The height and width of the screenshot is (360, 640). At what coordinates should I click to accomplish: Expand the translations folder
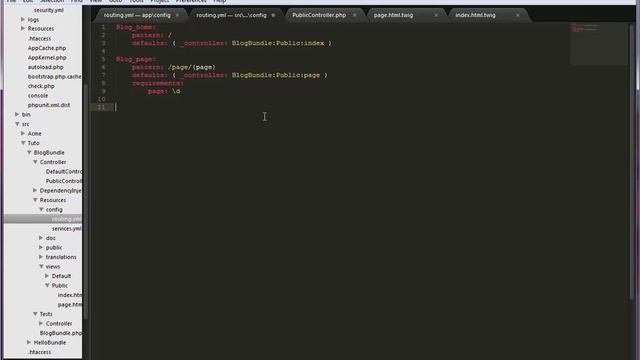coord(41,257)
